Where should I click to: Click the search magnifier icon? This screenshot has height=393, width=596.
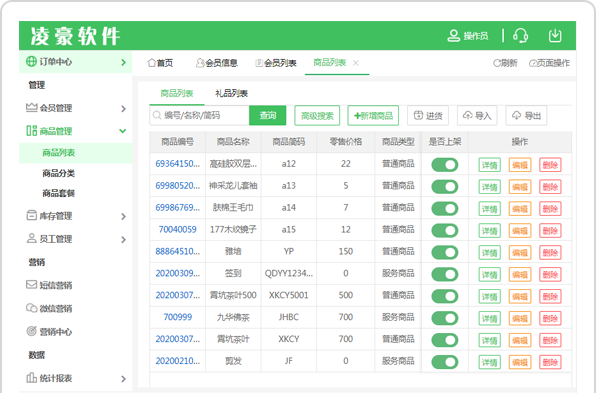[x=157, y=115]
